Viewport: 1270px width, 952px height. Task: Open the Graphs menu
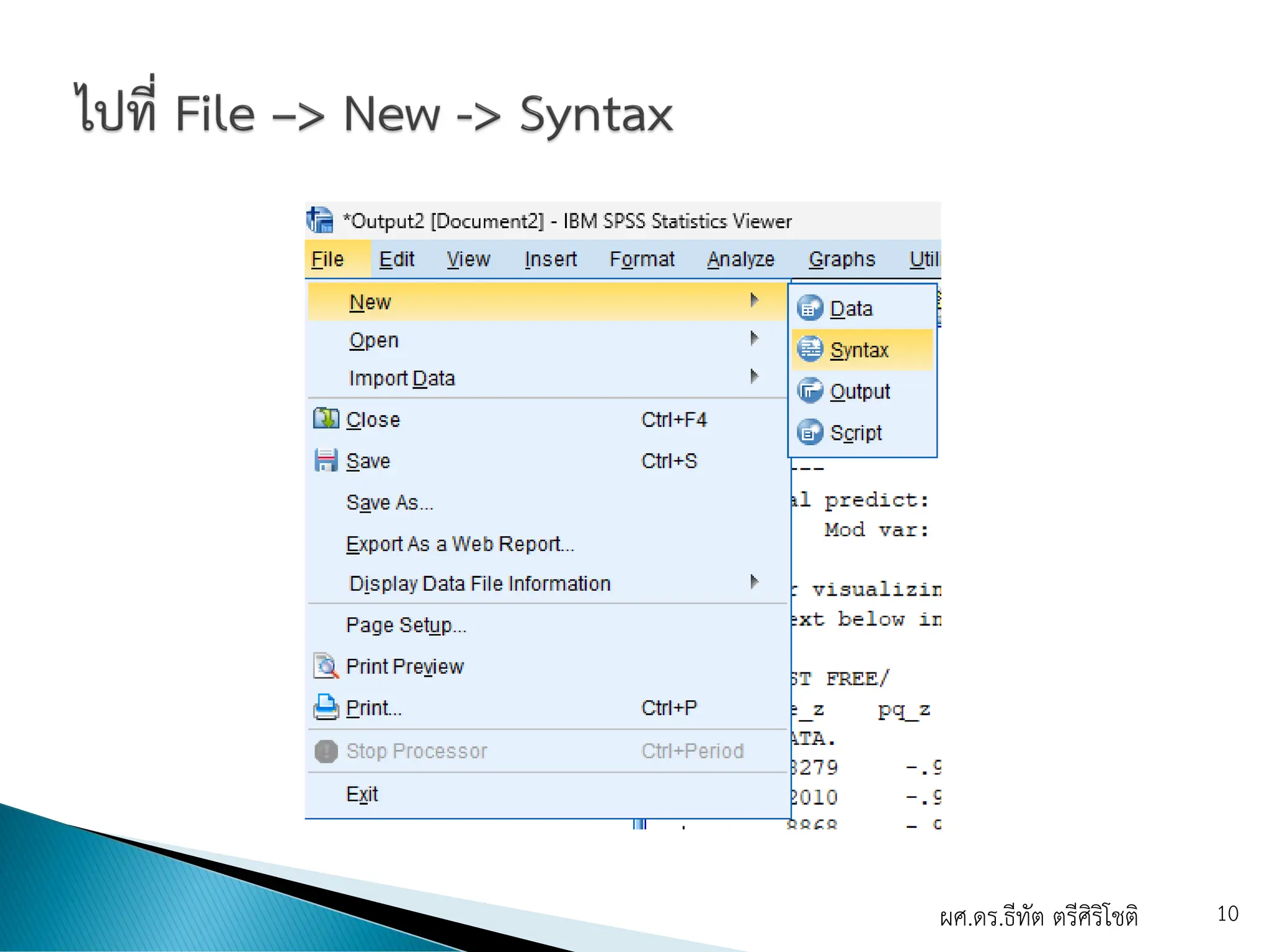pyautogui.click(x=841, y=259)
